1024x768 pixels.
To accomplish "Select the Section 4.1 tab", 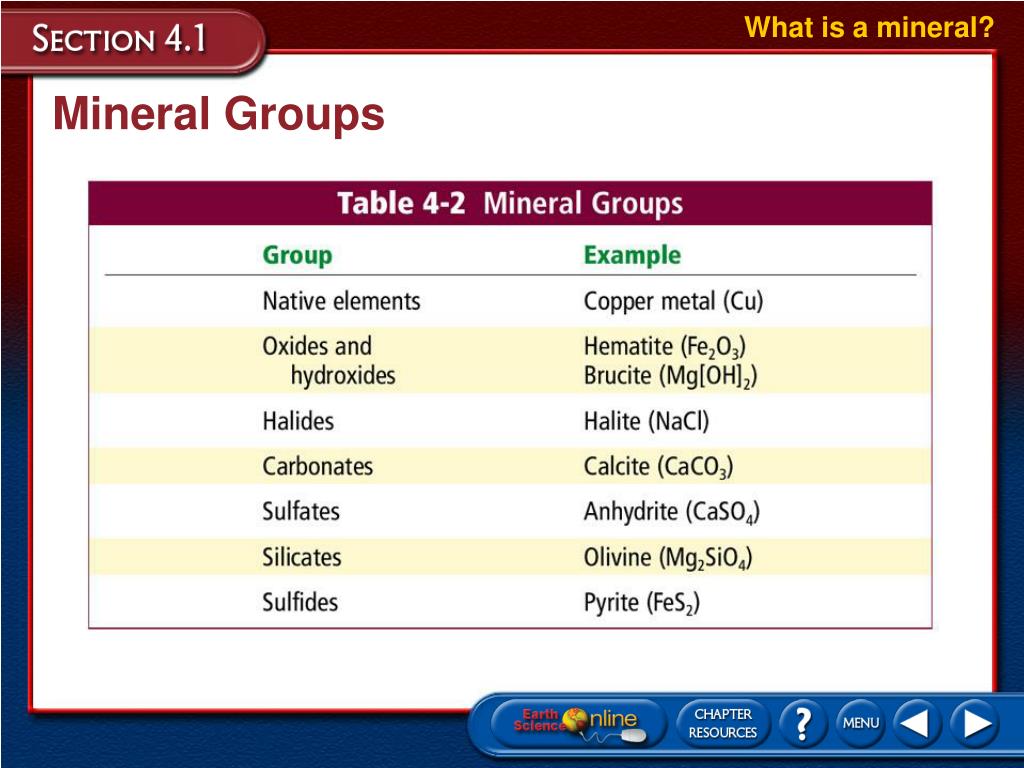I will [x=133, y=39].
